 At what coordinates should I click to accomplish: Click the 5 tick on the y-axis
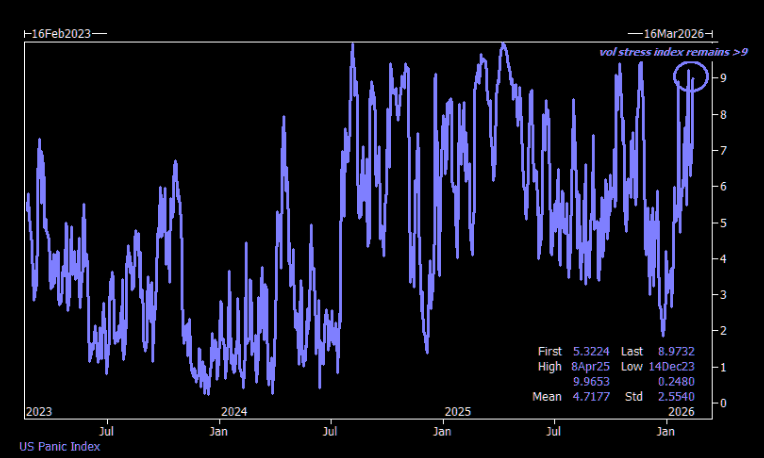(722, 222)
